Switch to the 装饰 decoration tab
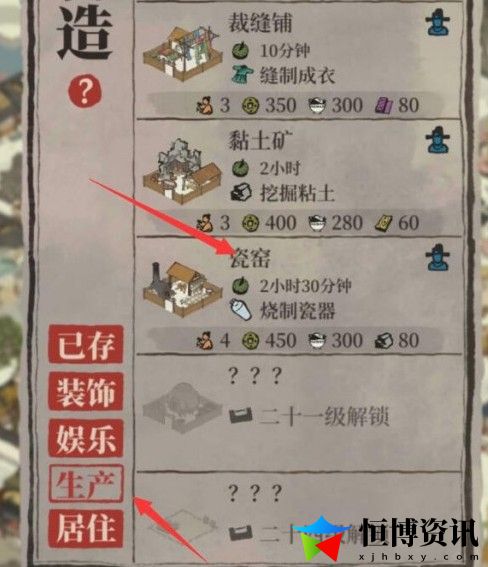Screen dimensions: 488x567 pyautogui.click(x=86, y=392)
